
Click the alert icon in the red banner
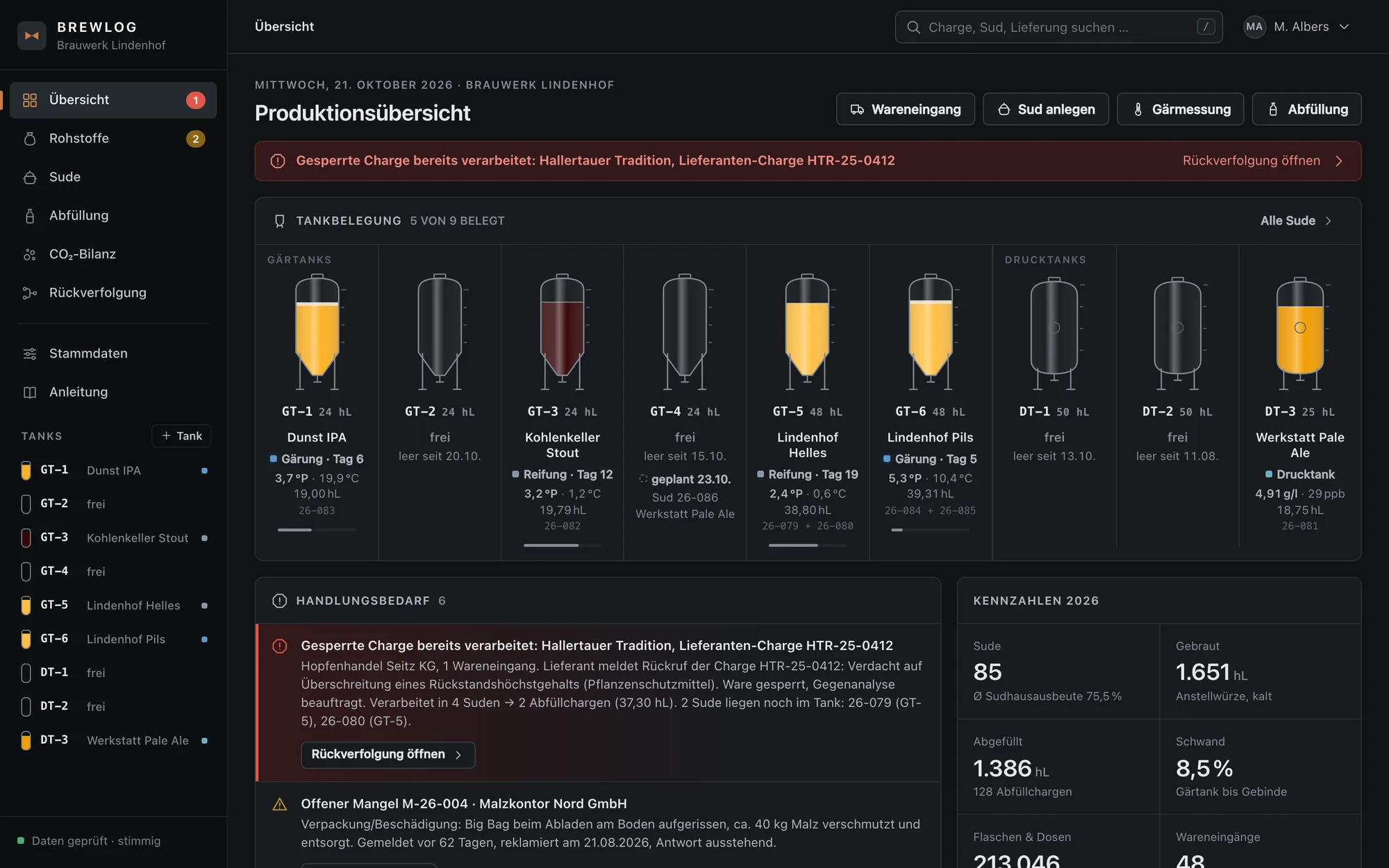coord(278,161)
